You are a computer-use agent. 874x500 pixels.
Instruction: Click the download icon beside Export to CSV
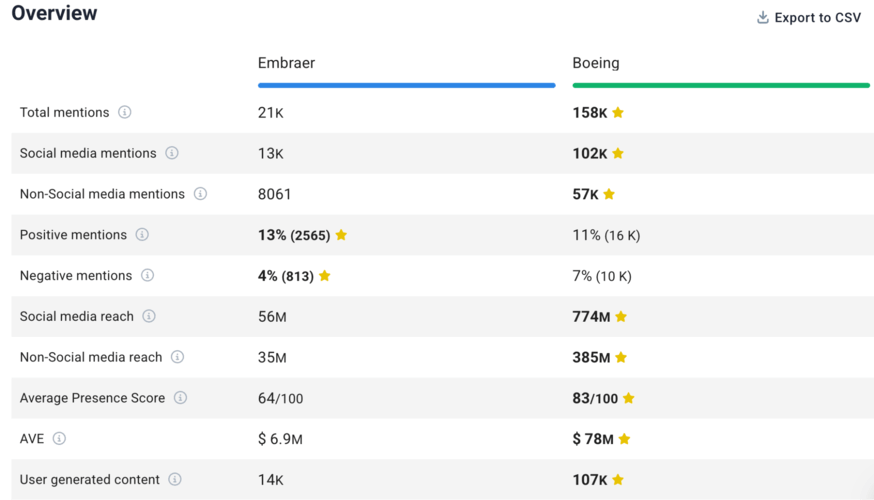[x=763, y=17]
